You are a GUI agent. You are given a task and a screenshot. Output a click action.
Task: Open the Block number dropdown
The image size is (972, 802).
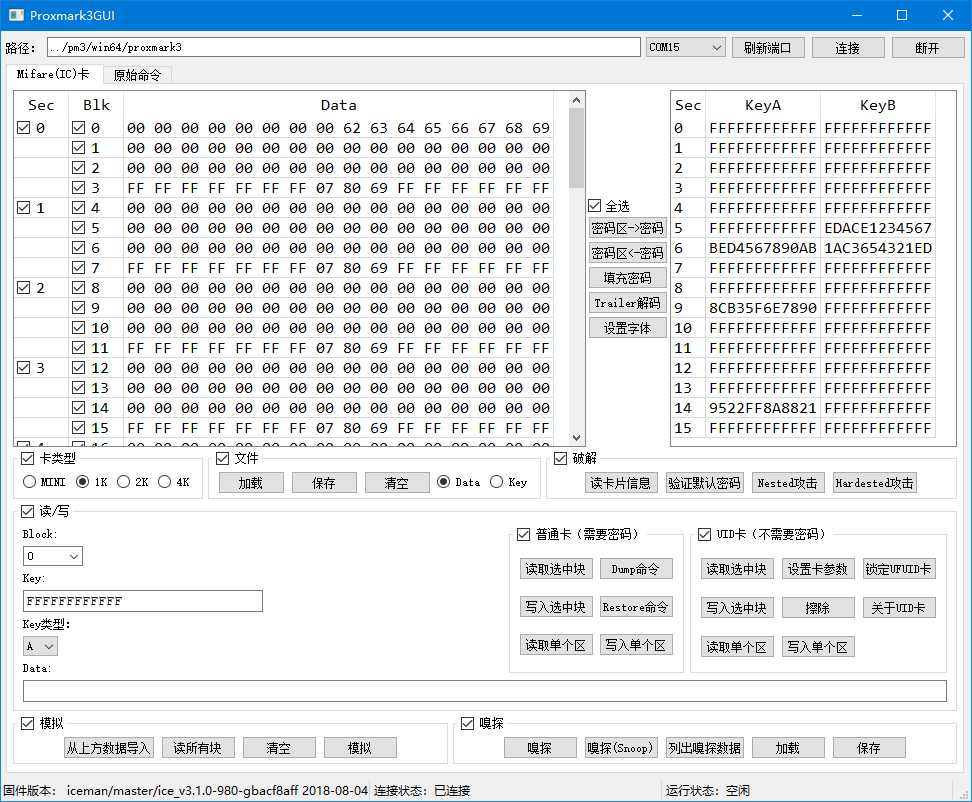[x=53, y=556]
